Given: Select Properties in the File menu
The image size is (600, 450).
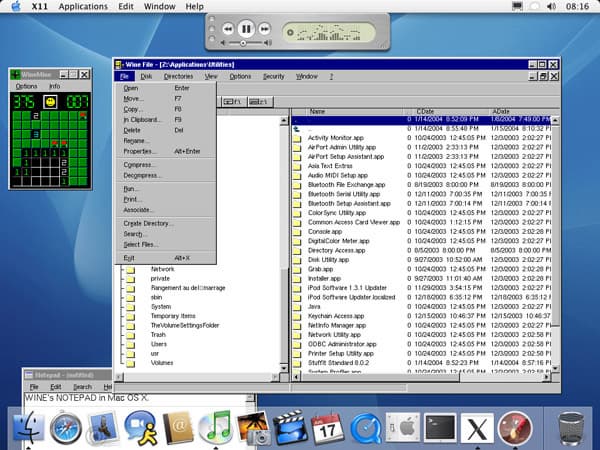Looking at the screenshot, I should (138, 151).
